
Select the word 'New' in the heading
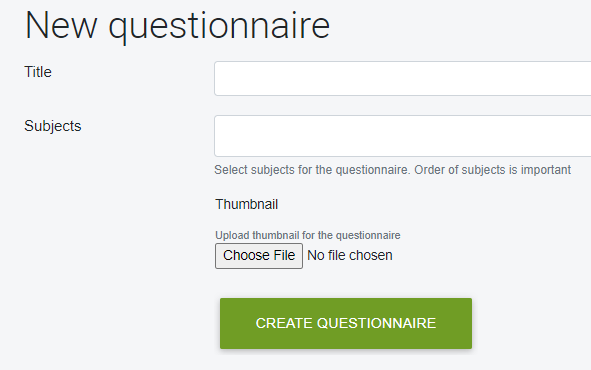[61, 26]
